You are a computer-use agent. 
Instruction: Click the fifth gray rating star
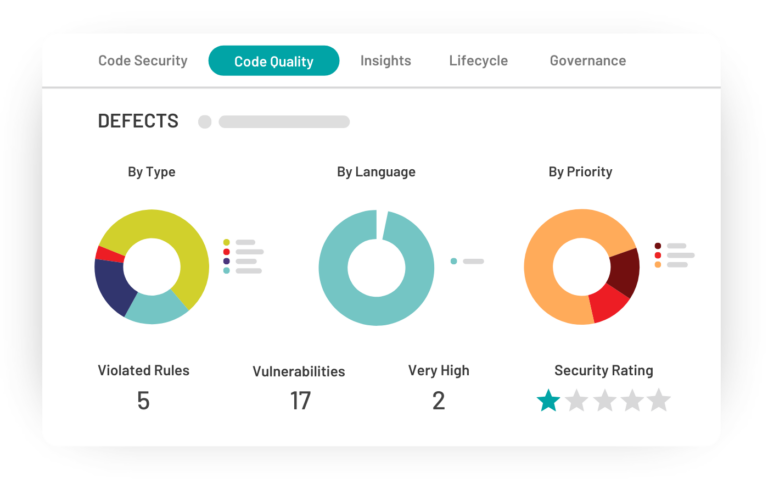pyautogui.click(x=658, y=401)
